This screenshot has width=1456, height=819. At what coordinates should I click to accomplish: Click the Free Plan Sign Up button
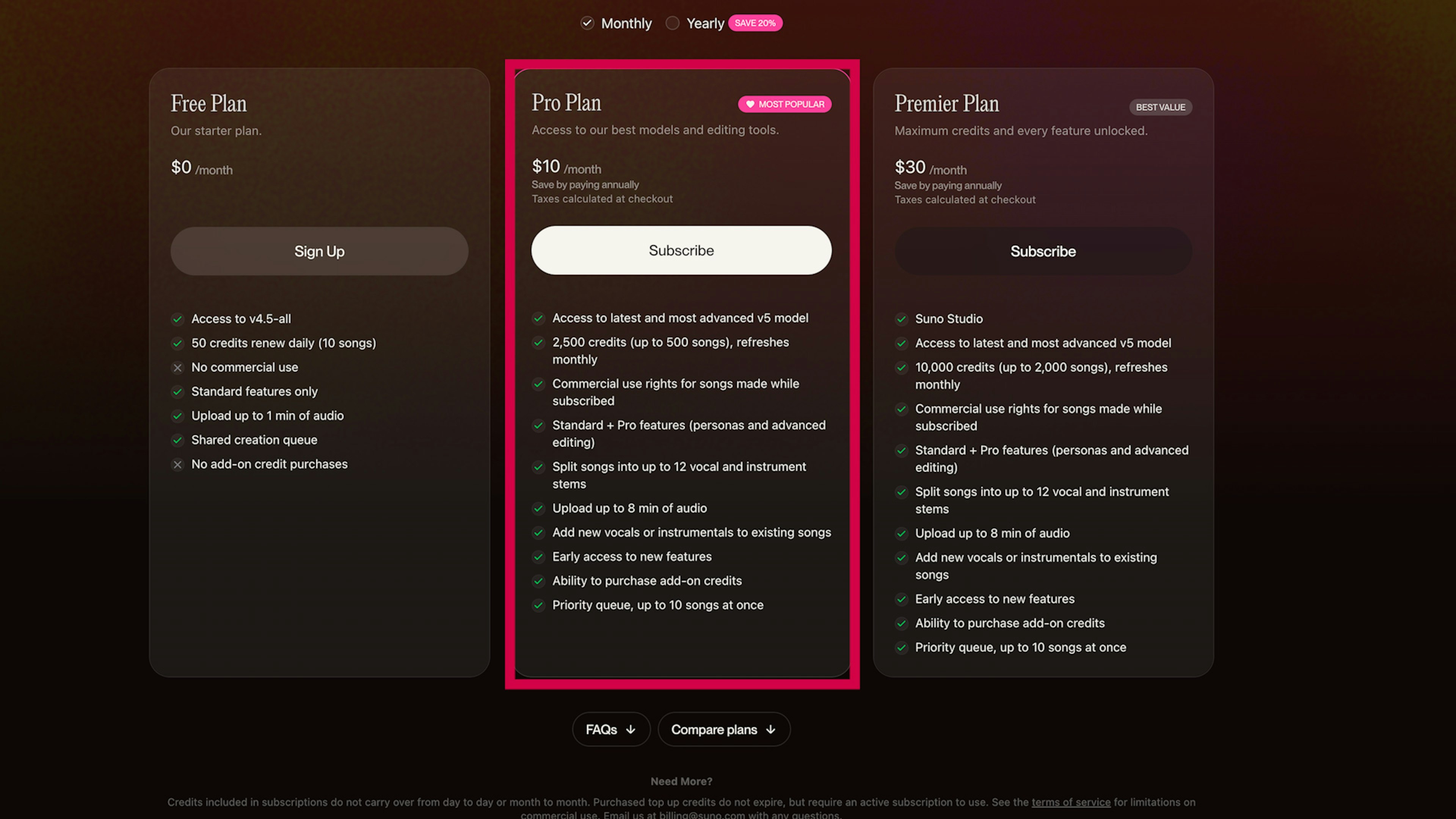point(319,251)
